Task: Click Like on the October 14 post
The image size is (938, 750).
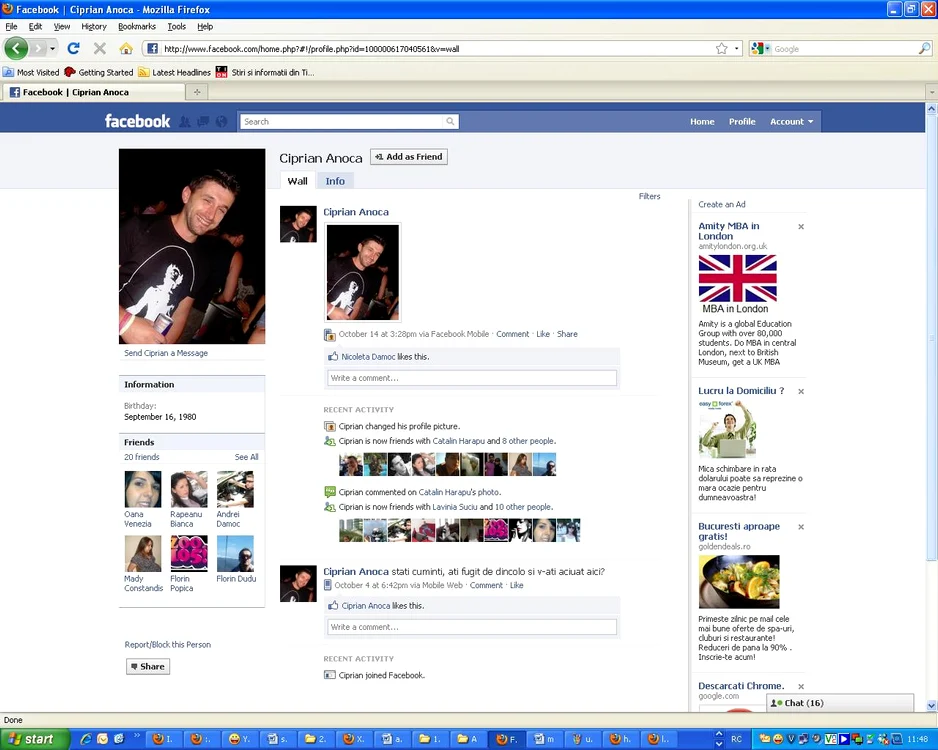Action: [543, 334]
